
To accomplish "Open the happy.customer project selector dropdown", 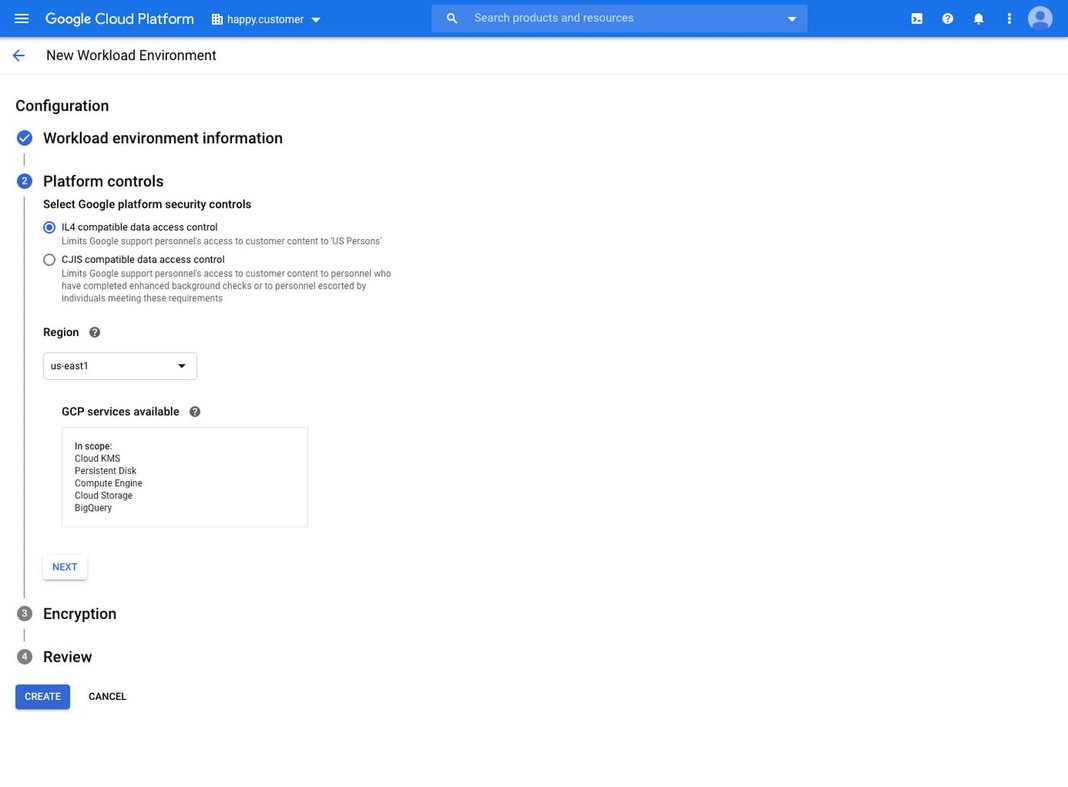I will click(266, 19).
